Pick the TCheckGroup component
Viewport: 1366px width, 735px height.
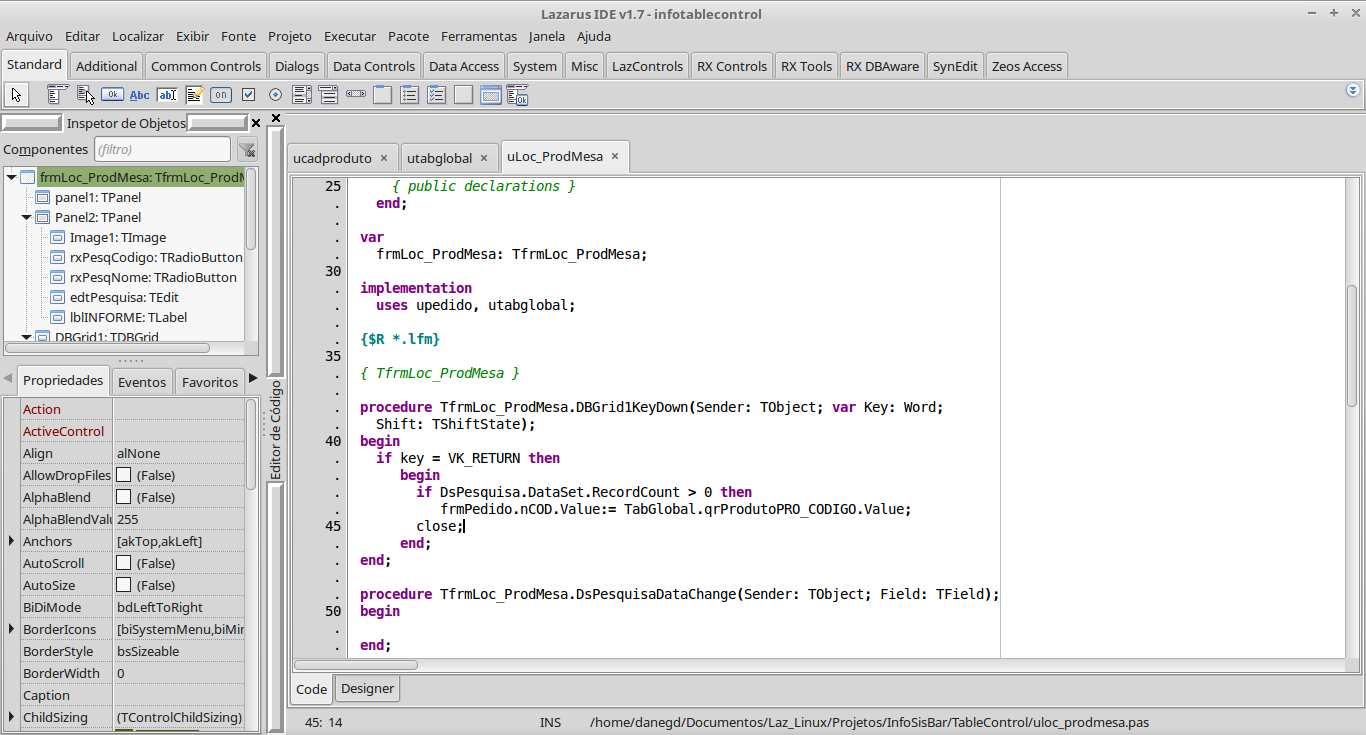pyautogui.click(x=437, y=95)
